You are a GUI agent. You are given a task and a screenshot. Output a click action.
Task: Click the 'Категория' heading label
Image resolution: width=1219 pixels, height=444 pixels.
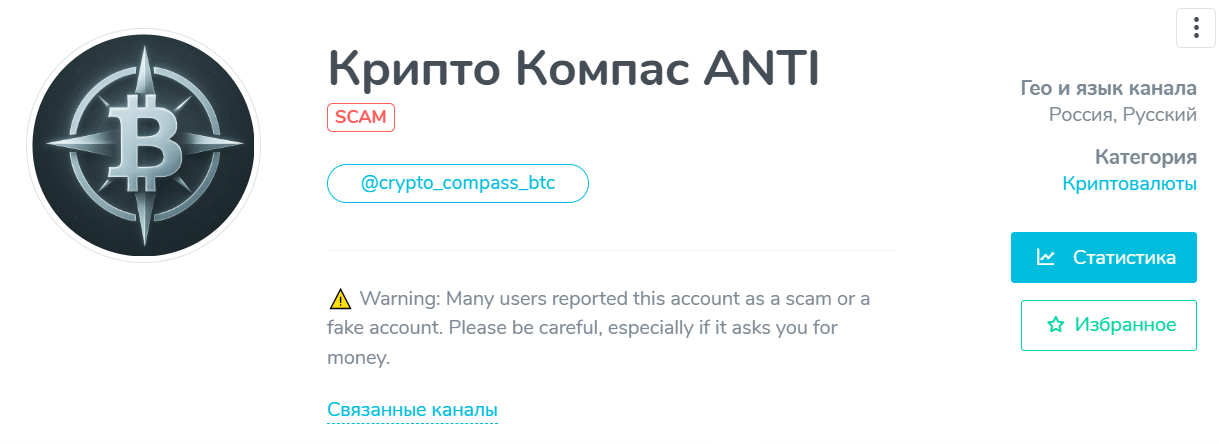click(x=1145, y=157)
